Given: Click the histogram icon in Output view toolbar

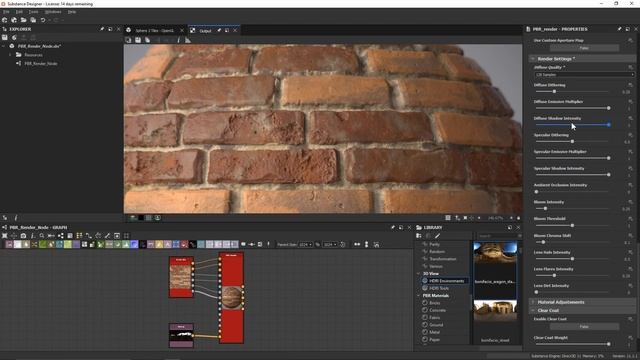Looking at the screenshot, I should pyautogui.click(x=188, y=40).
